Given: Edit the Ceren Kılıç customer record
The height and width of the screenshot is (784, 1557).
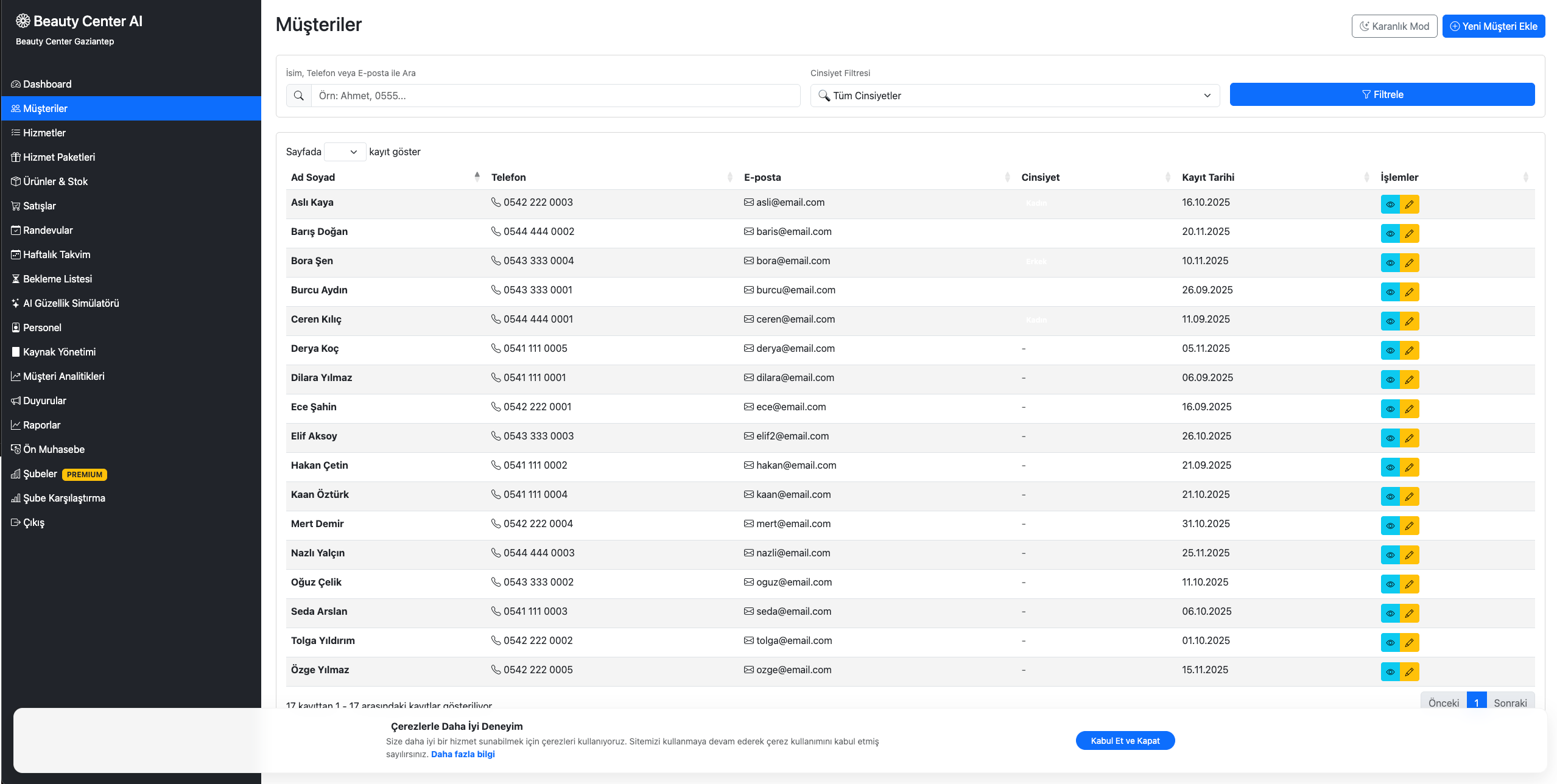Looking at the screenshot, I should tap(1409, 321).
